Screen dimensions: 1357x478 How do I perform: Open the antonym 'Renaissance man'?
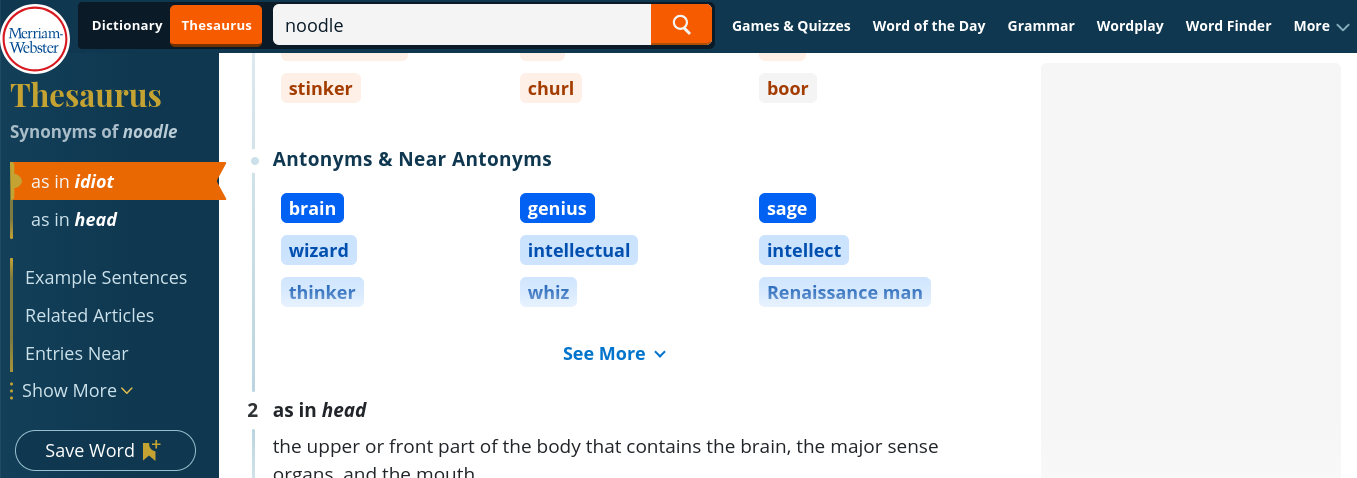845,292
